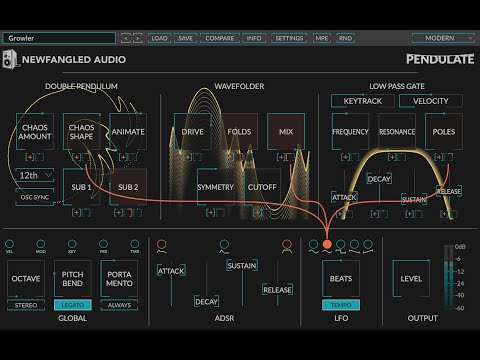Select the highlighted orange LFO waveform icon
This screenshot has height=360, width=480.
click(327, 245)
